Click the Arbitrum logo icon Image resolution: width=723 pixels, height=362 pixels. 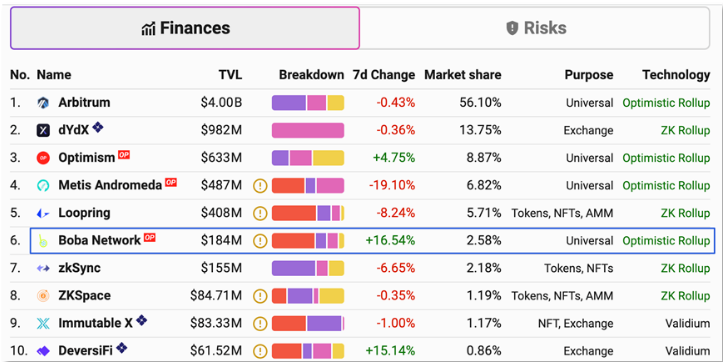tap(43, 103)
